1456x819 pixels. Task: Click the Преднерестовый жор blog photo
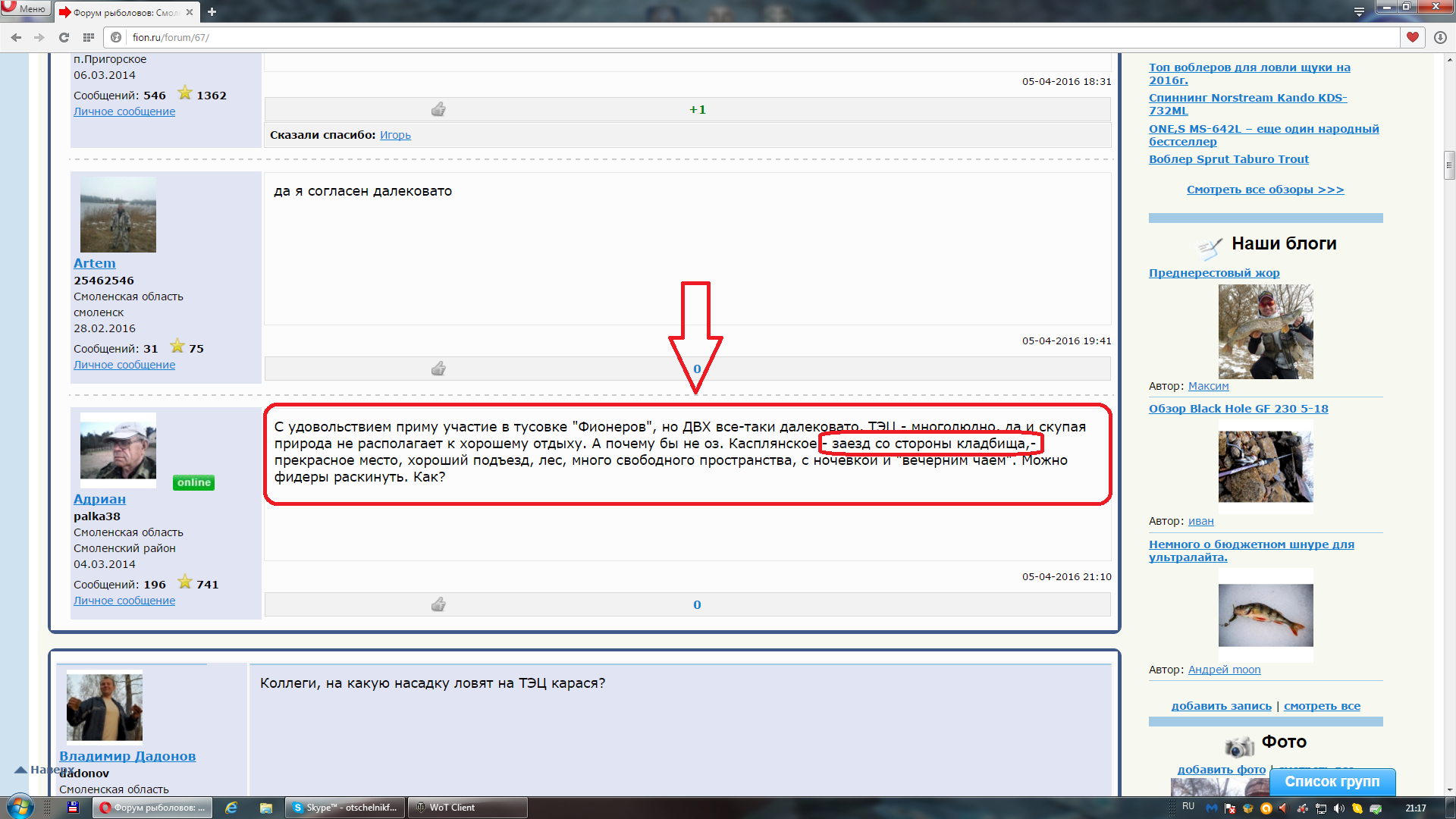tap(1266, 331)
